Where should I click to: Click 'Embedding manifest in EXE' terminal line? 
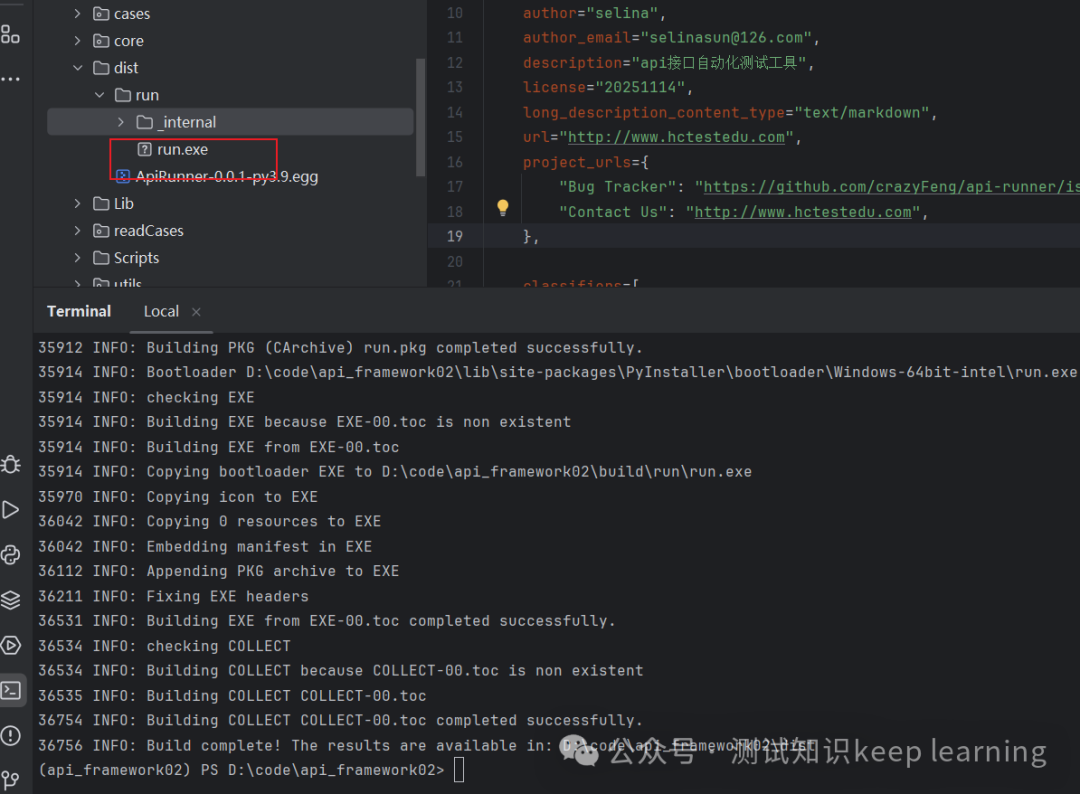pos(205,546)
